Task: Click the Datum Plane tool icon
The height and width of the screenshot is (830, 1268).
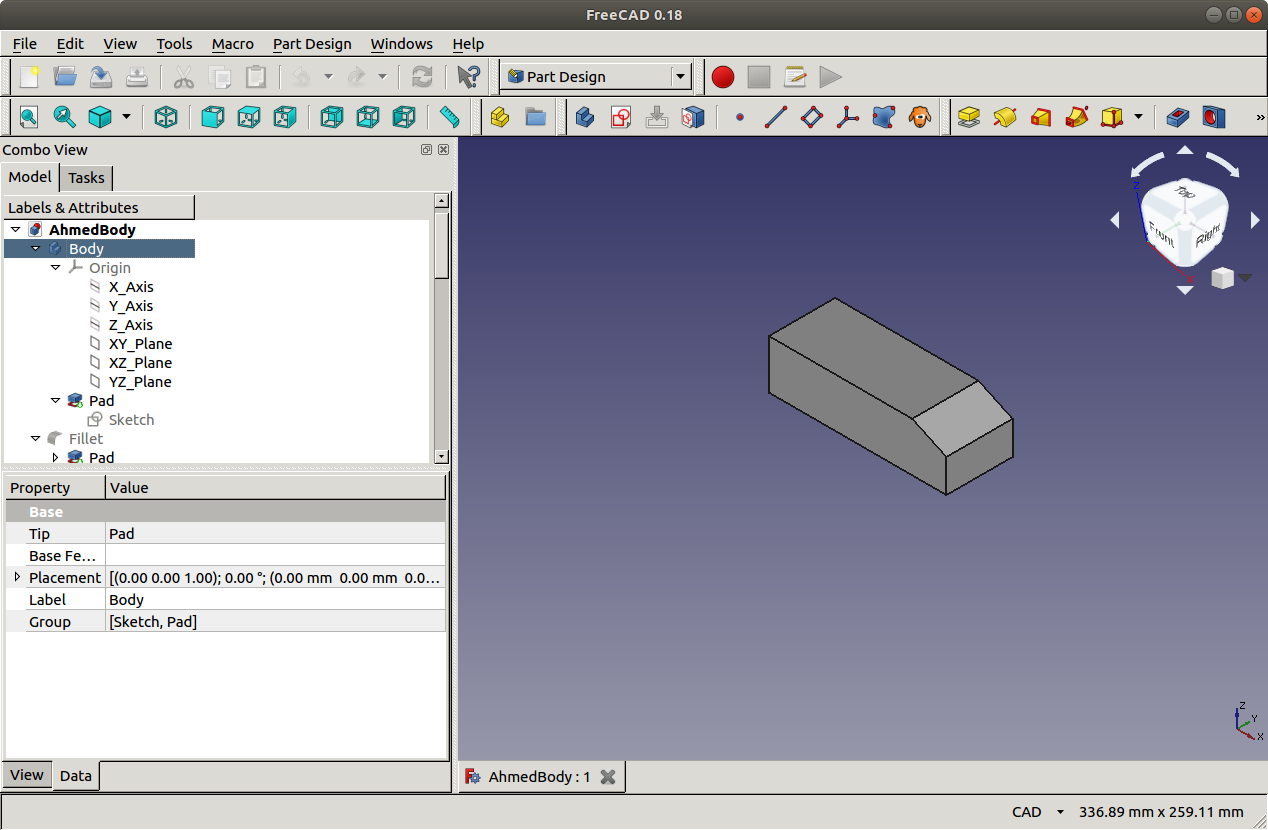Action: [812, 117]
